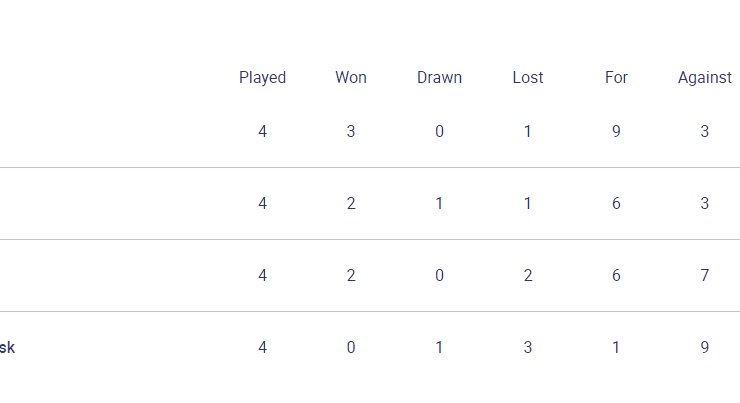Image resolution: width=740 pixels, height=403 pixels.
Task: Click last row's For value 1
Action: (x=616, y=348)
